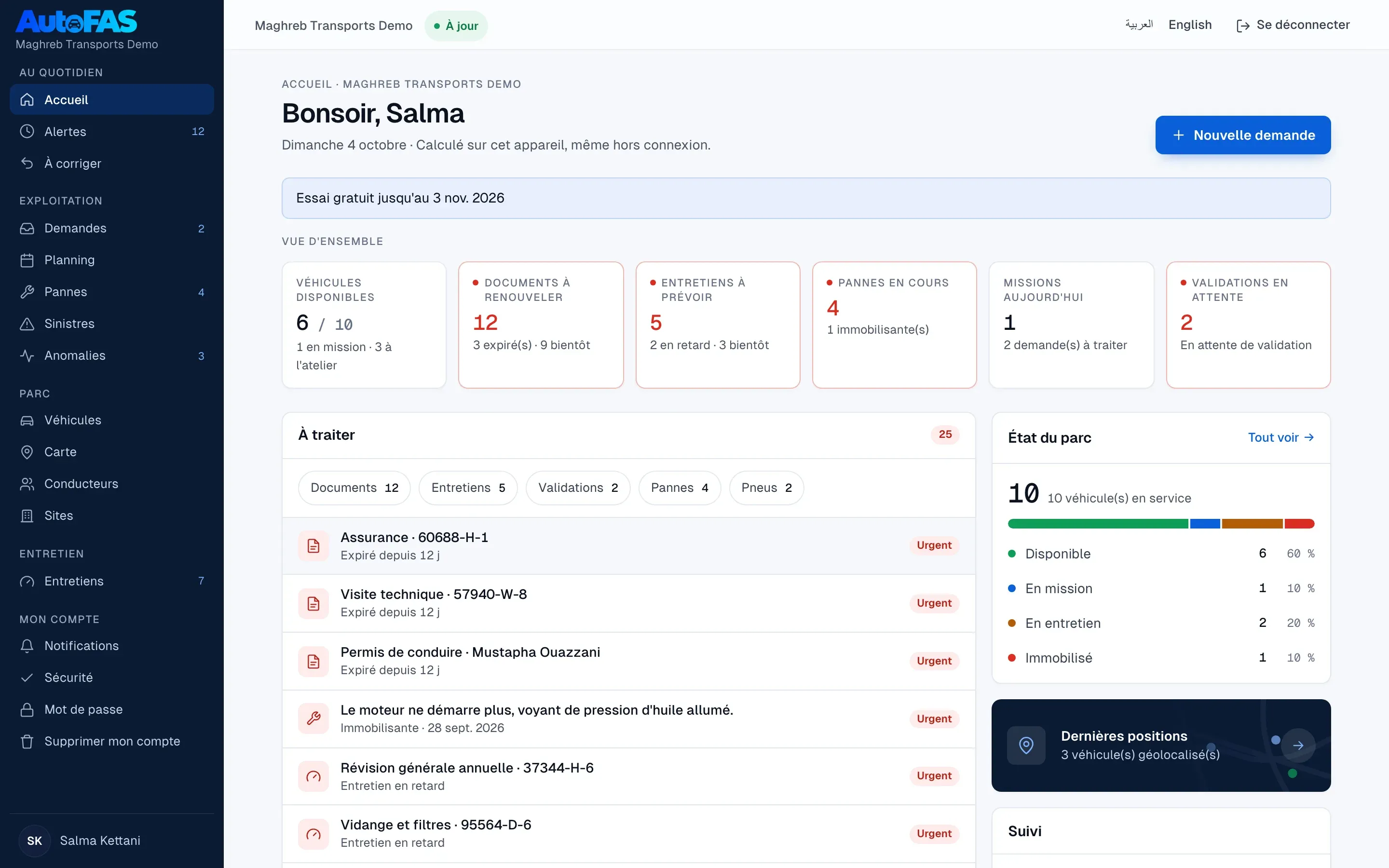Image resolution: width=1389 pixels, height=868 pixels.
Task: Switch language to English
Action: (x=1190, y=25)
